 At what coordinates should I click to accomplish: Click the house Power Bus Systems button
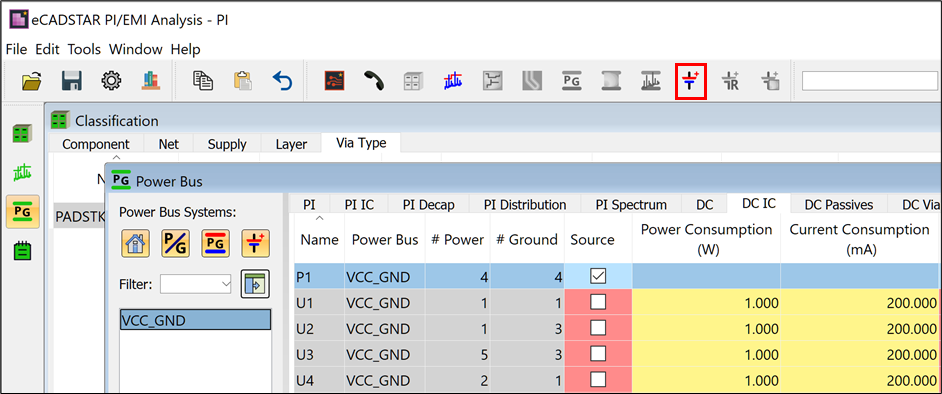pos(136,243)
